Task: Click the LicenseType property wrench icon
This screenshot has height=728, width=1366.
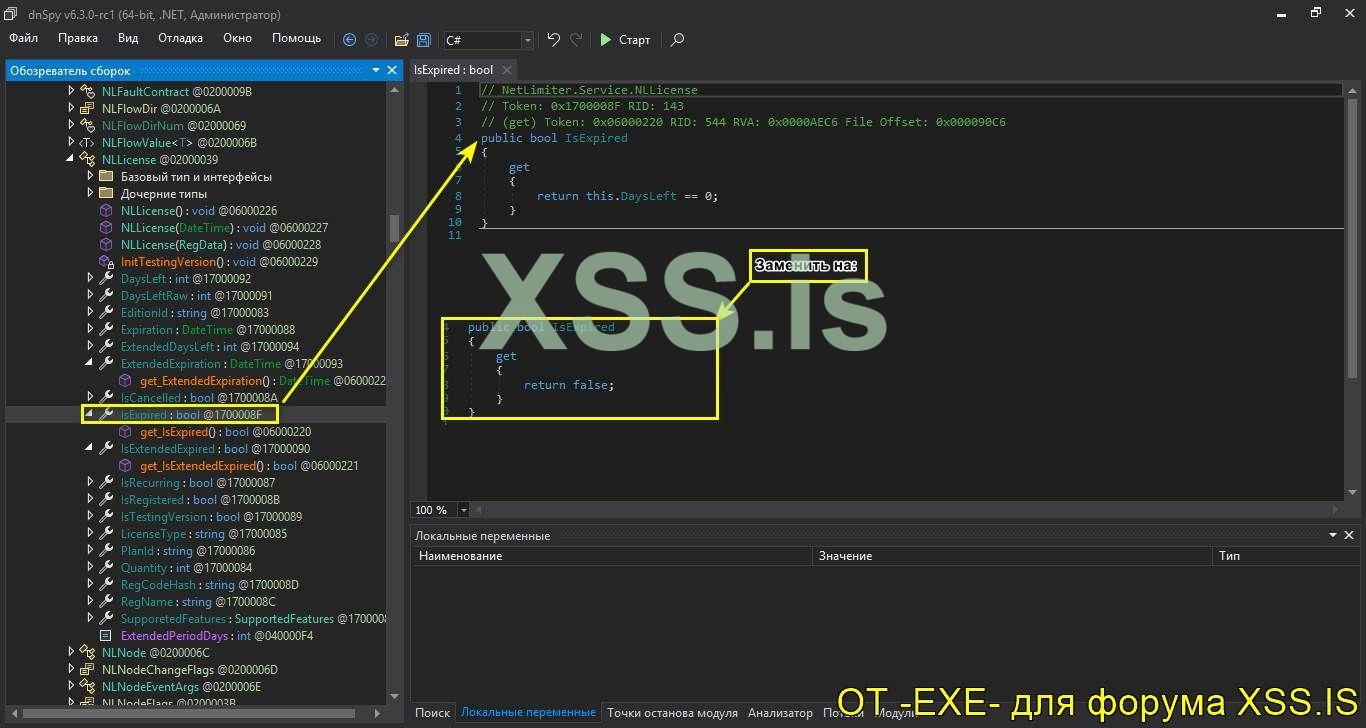Action: (x=106, y=533)
